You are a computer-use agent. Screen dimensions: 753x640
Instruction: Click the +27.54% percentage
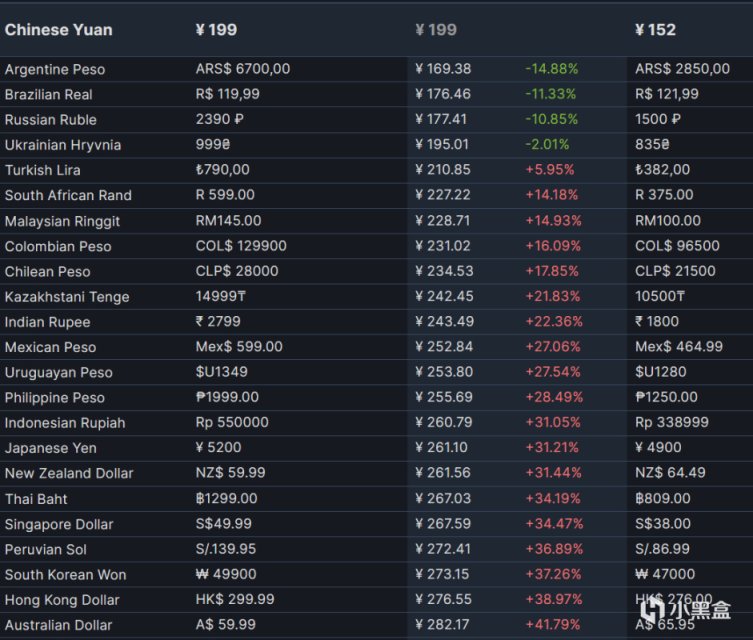click(553, 372)
